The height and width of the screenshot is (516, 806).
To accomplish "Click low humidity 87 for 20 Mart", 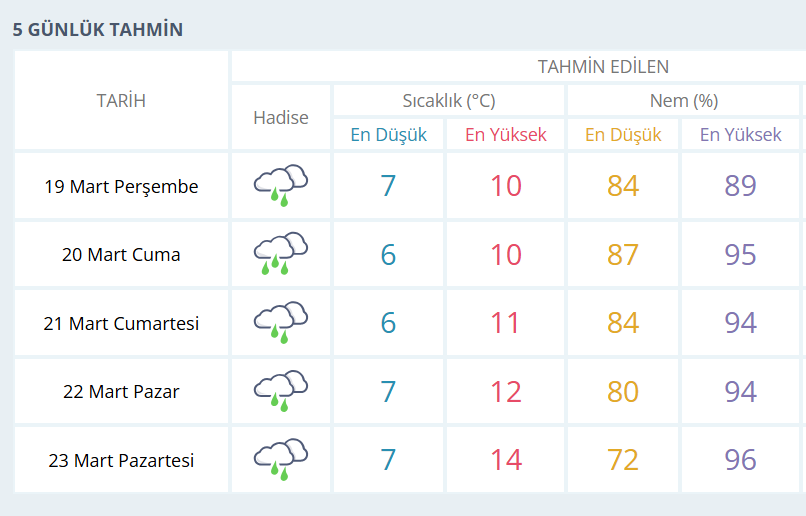I will pyautogui.click(x=623, y=254).
